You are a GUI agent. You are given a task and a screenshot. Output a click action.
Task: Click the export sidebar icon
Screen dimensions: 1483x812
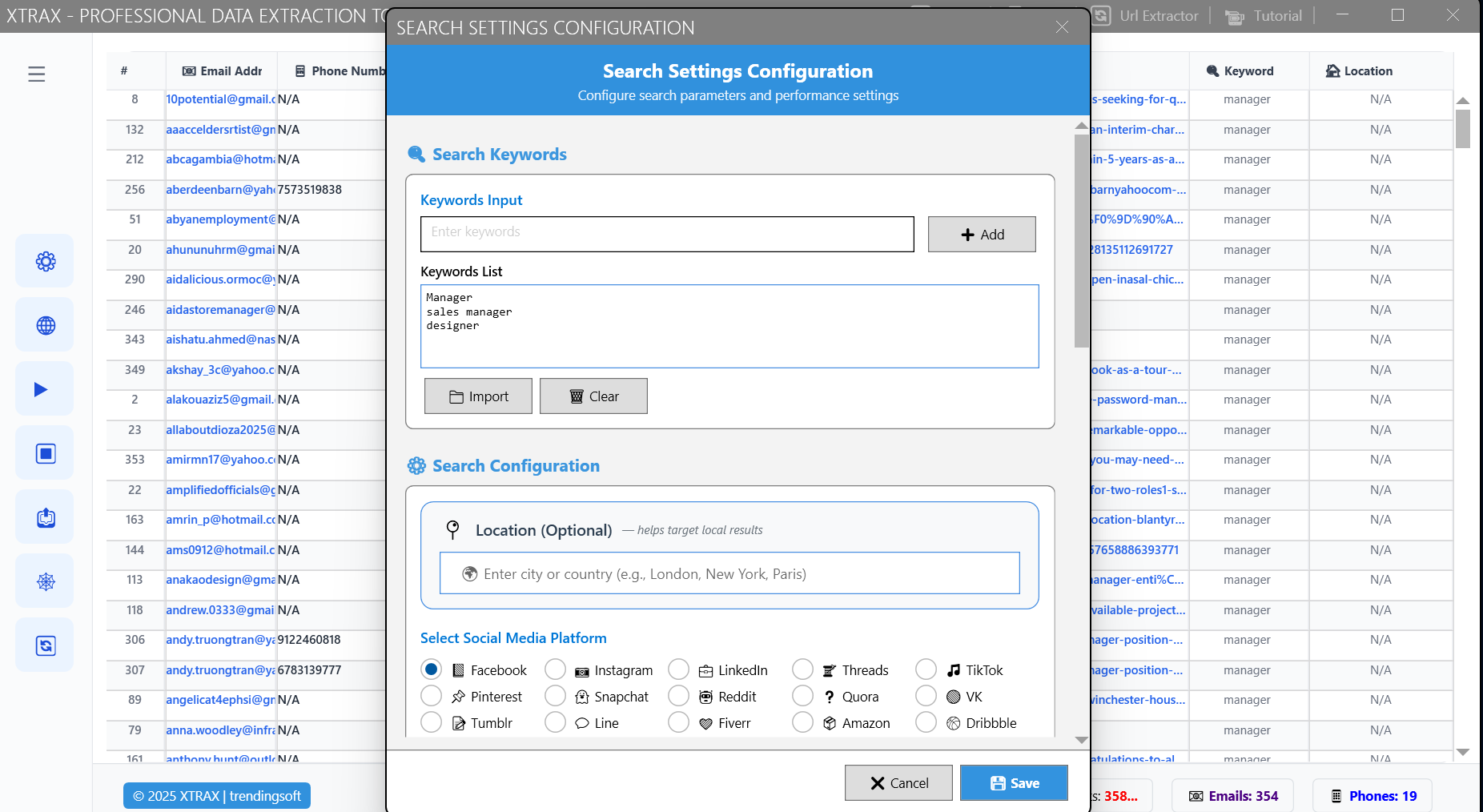click(x=46, y=517)
